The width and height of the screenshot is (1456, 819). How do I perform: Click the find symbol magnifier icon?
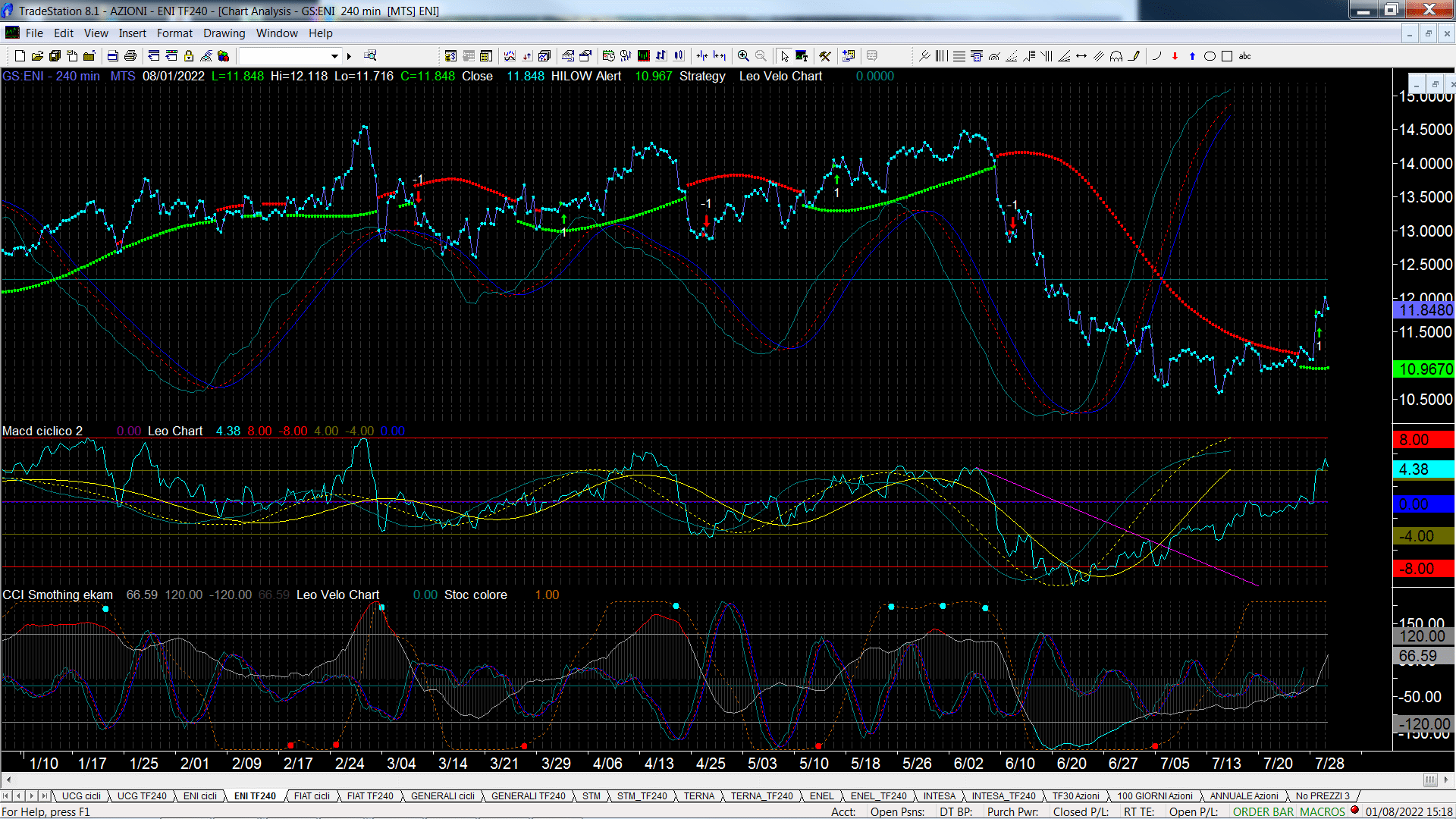click(370, 56)
